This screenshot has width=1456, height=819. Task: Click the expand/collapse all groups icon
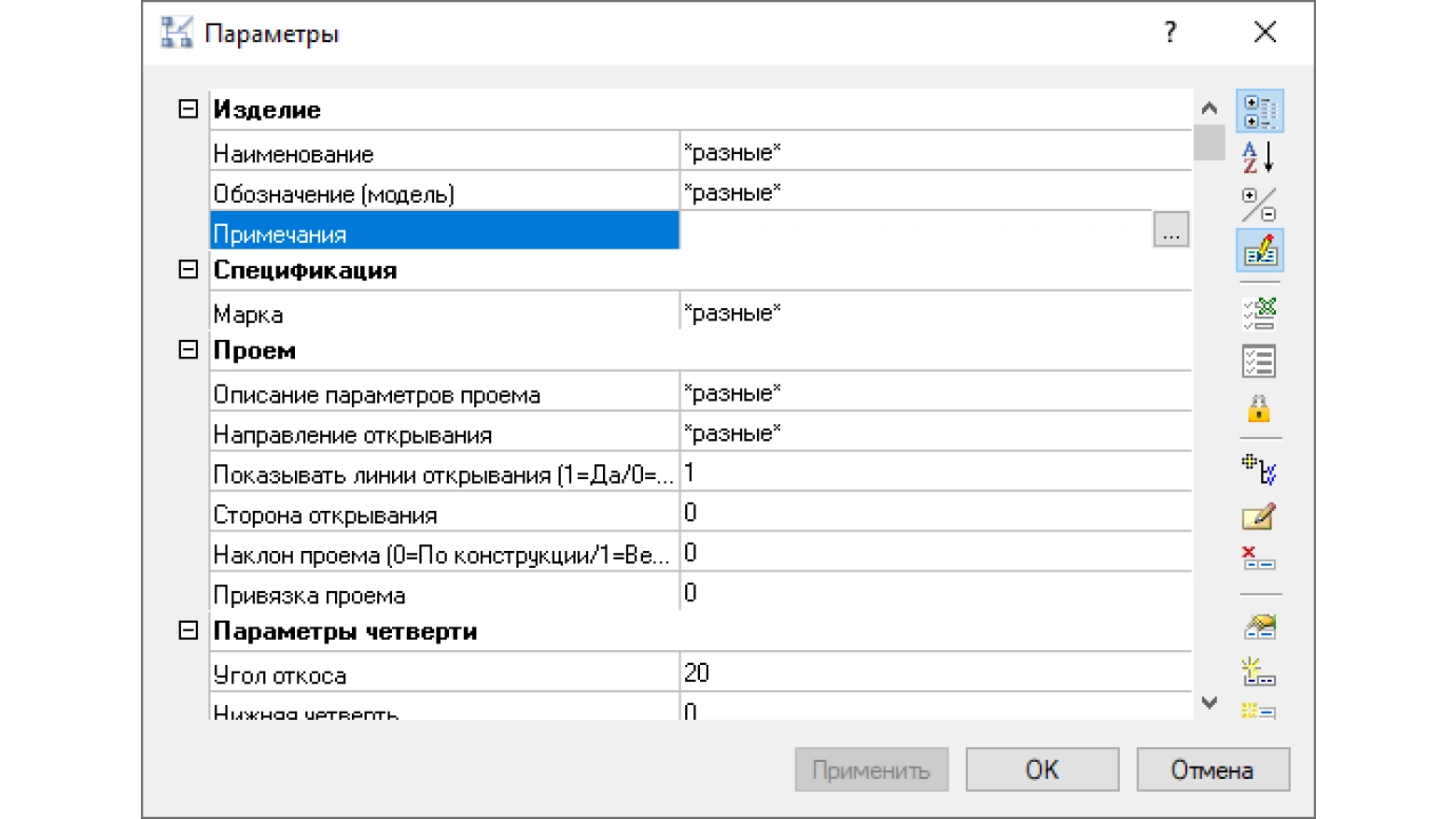1259,204
